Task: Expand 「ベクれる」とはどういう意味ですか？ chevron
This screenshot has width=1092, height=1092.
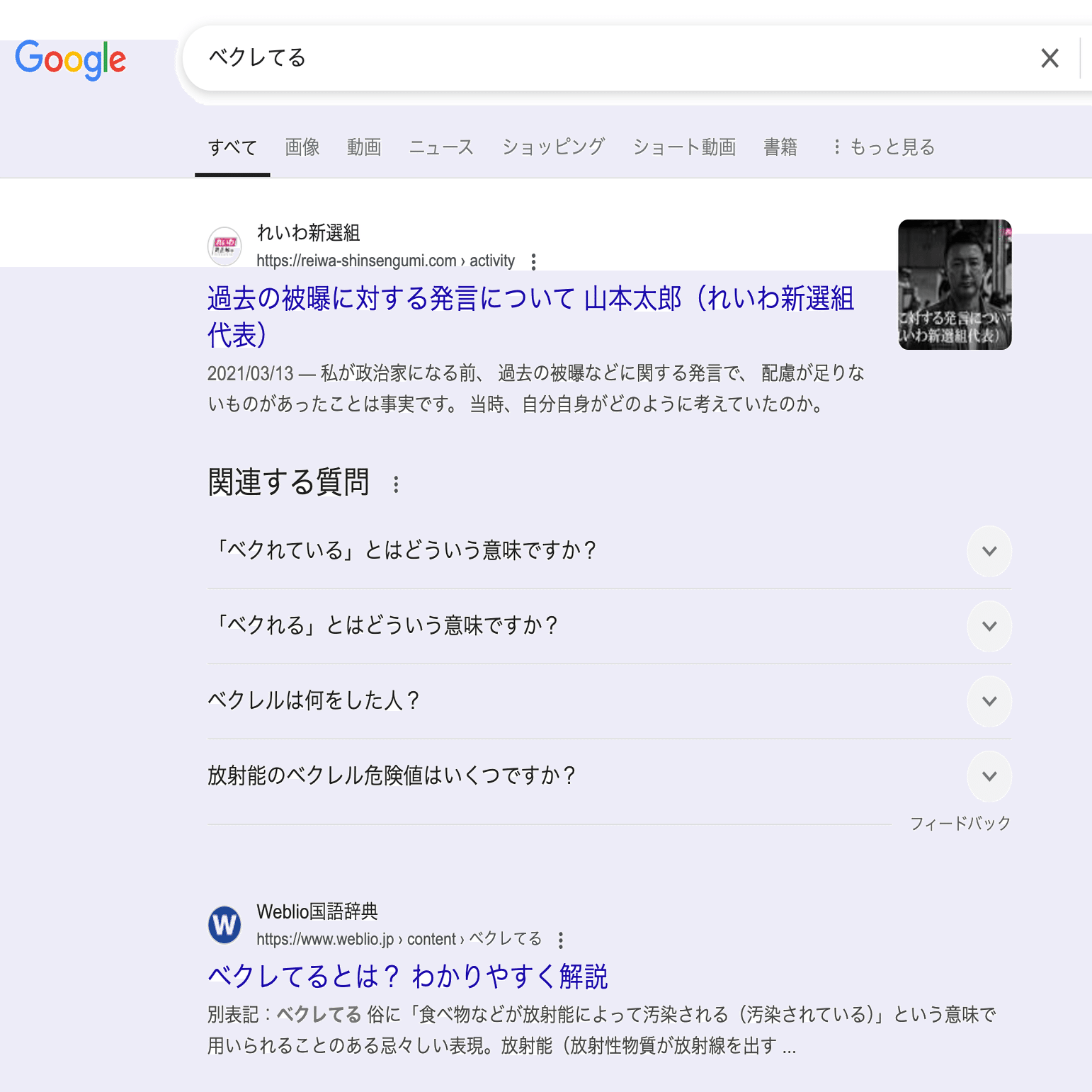Action: [x=989, y=626]
